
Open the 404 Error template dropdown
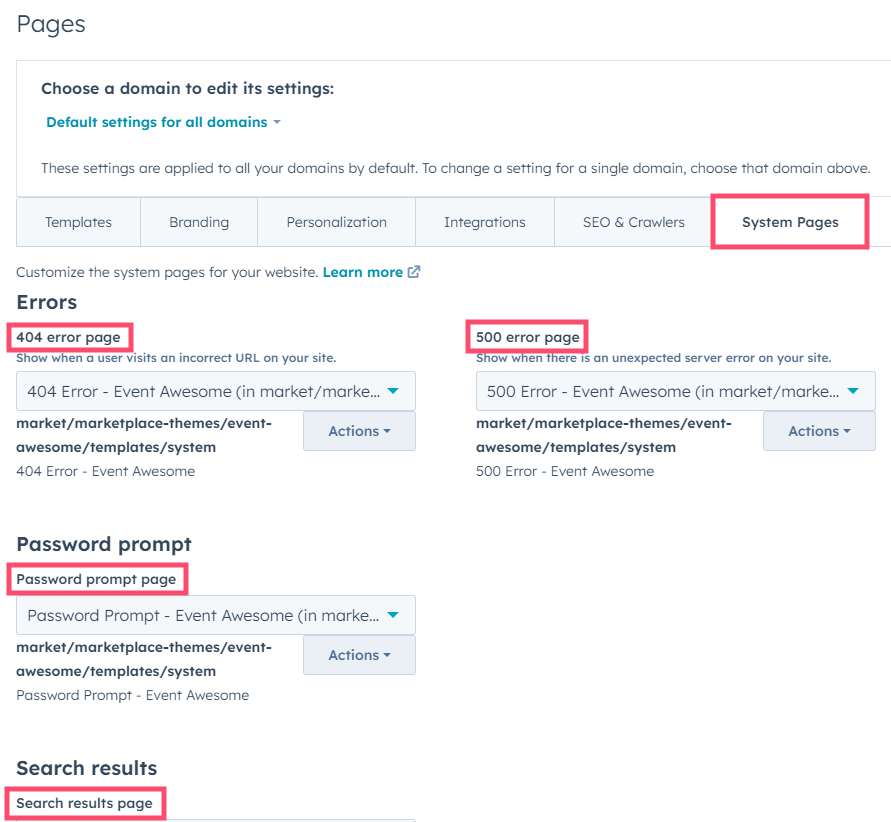point(216,391)
